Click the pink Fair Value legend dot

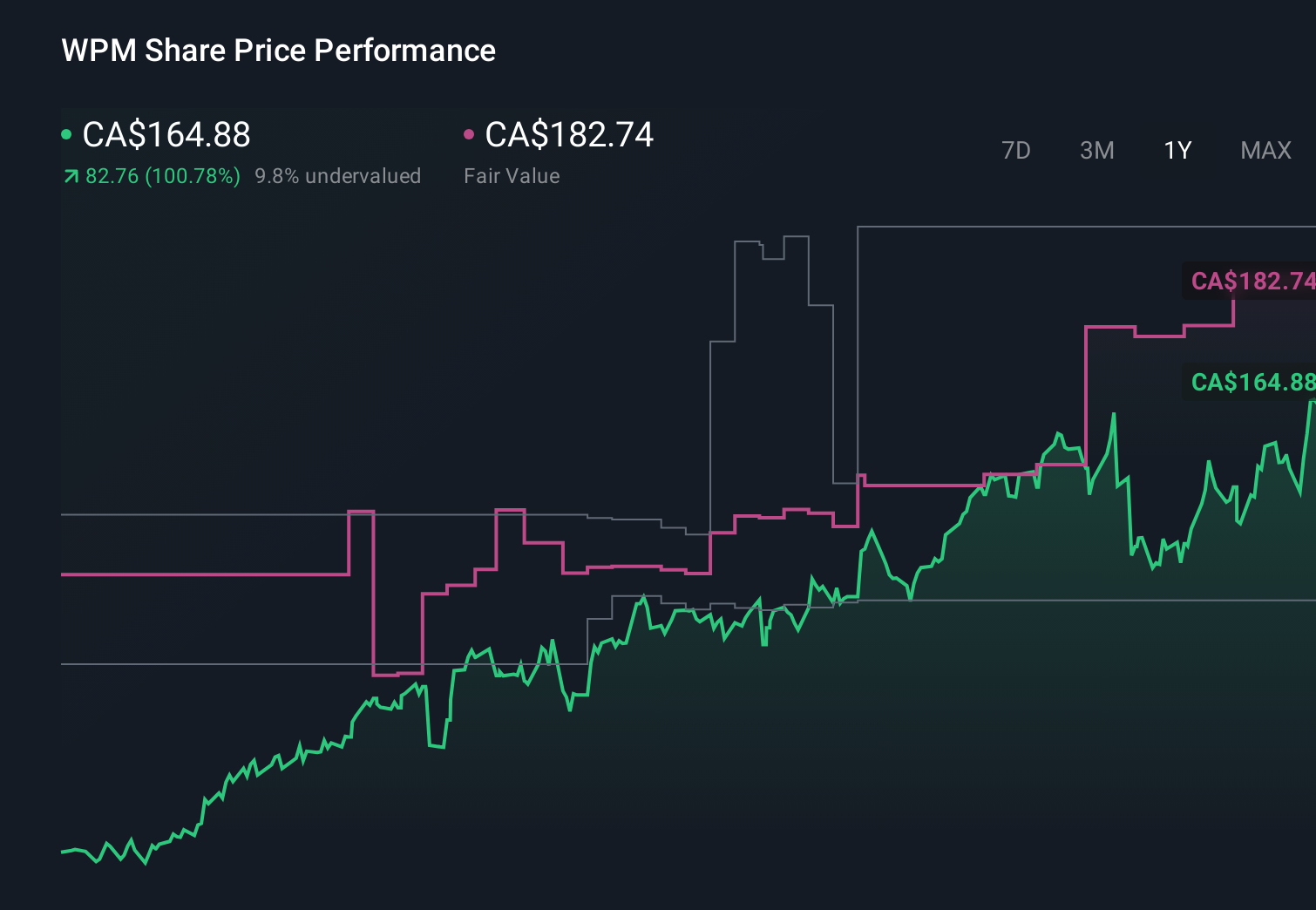[470, 134]
